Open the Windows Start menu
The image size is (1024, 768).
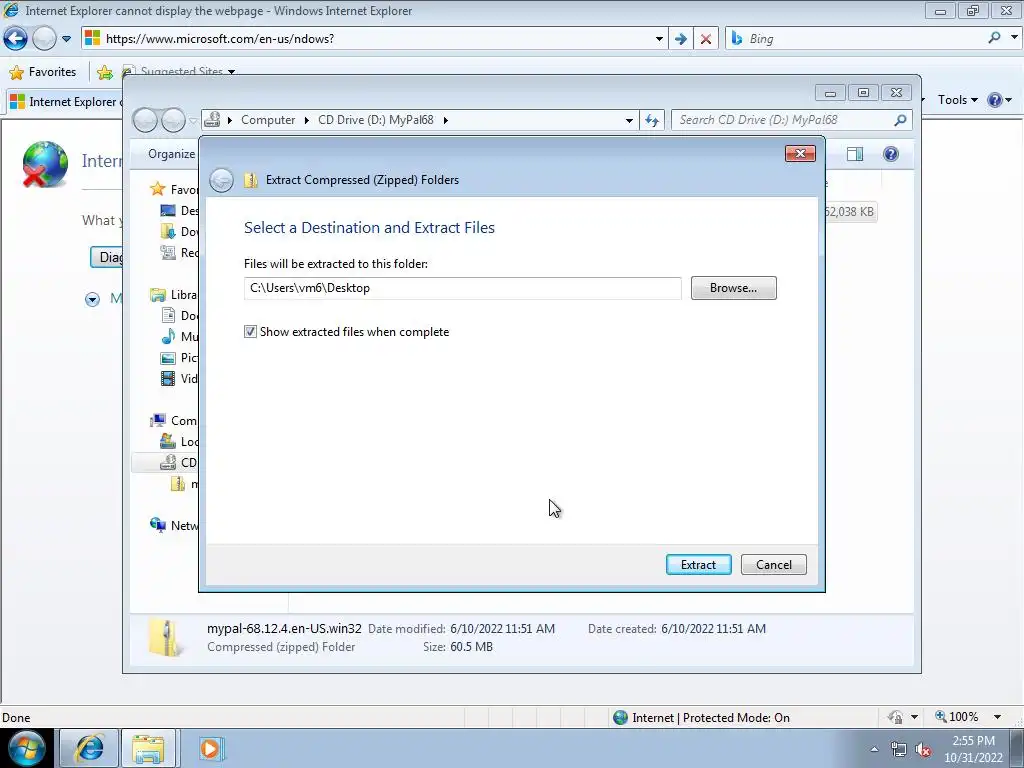point(27,748)
